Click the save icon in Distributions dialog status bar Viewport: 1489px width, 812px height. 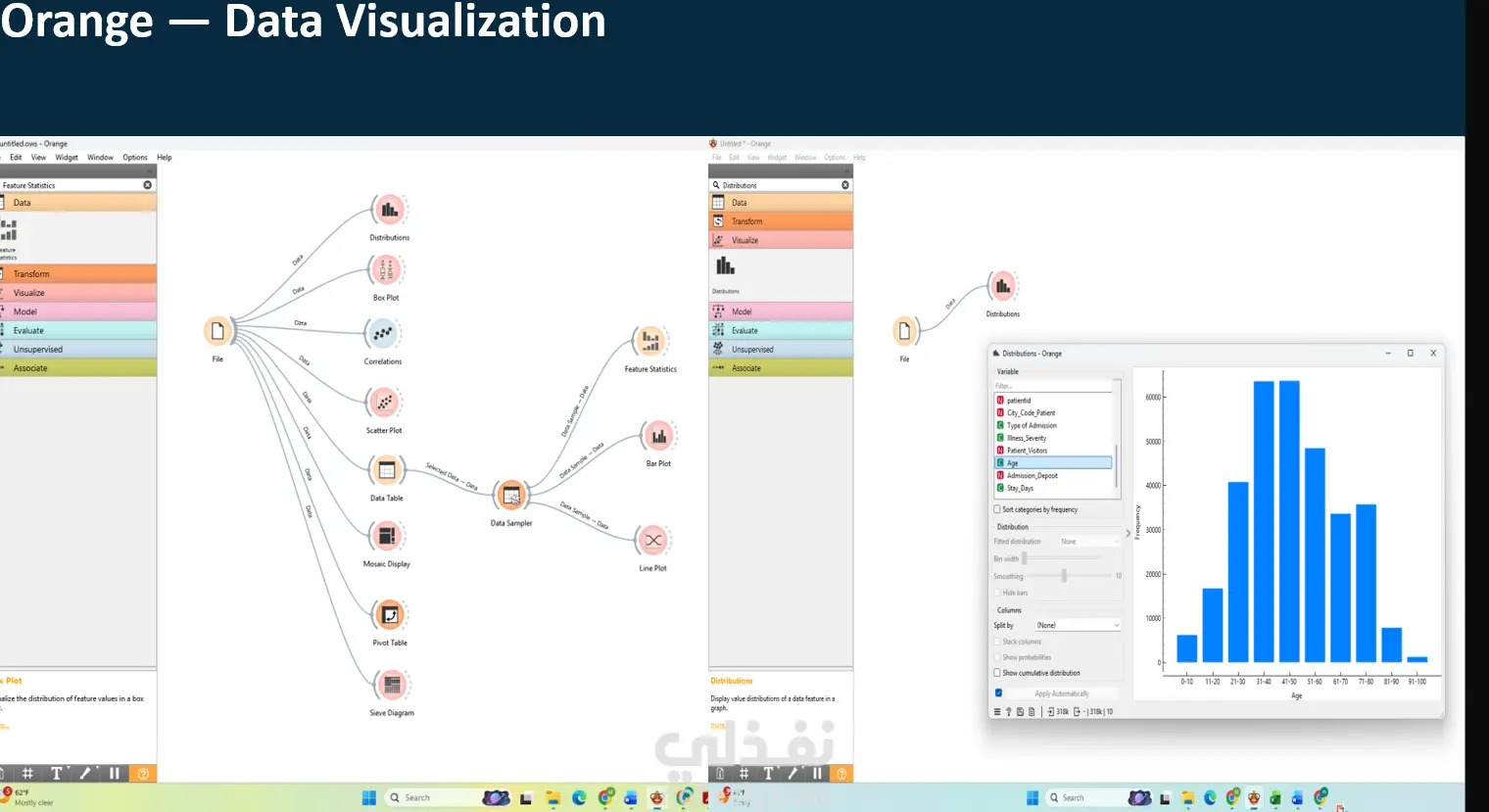(1020, 712)
